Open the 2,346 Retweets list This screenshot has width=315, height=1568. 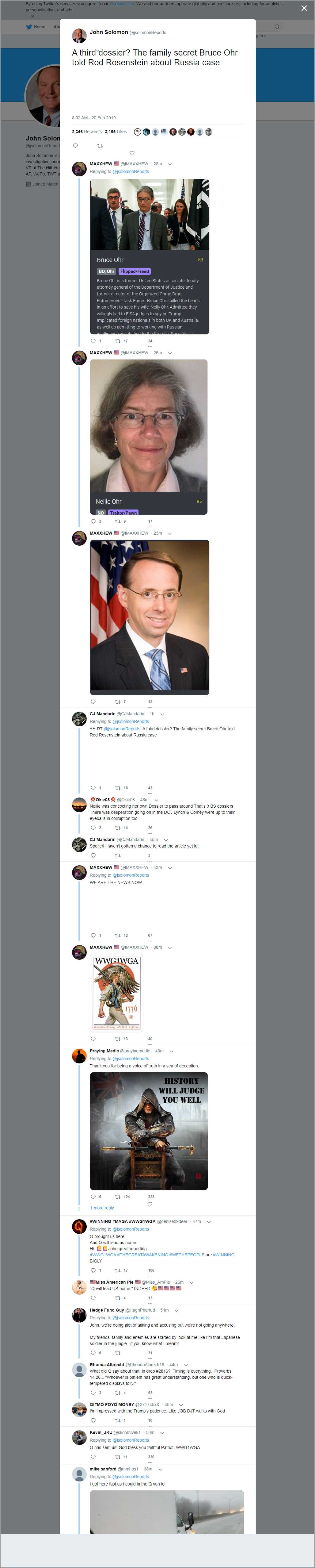87,132
